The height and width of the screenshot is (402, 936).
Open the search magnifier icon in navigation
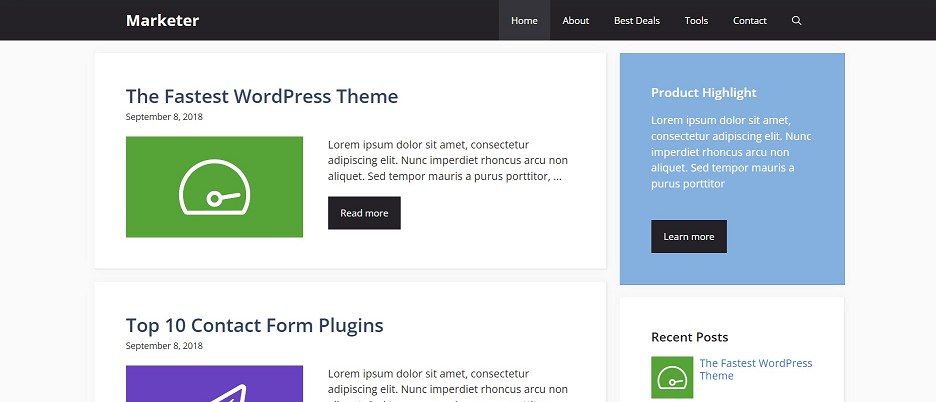click(796, 20)
